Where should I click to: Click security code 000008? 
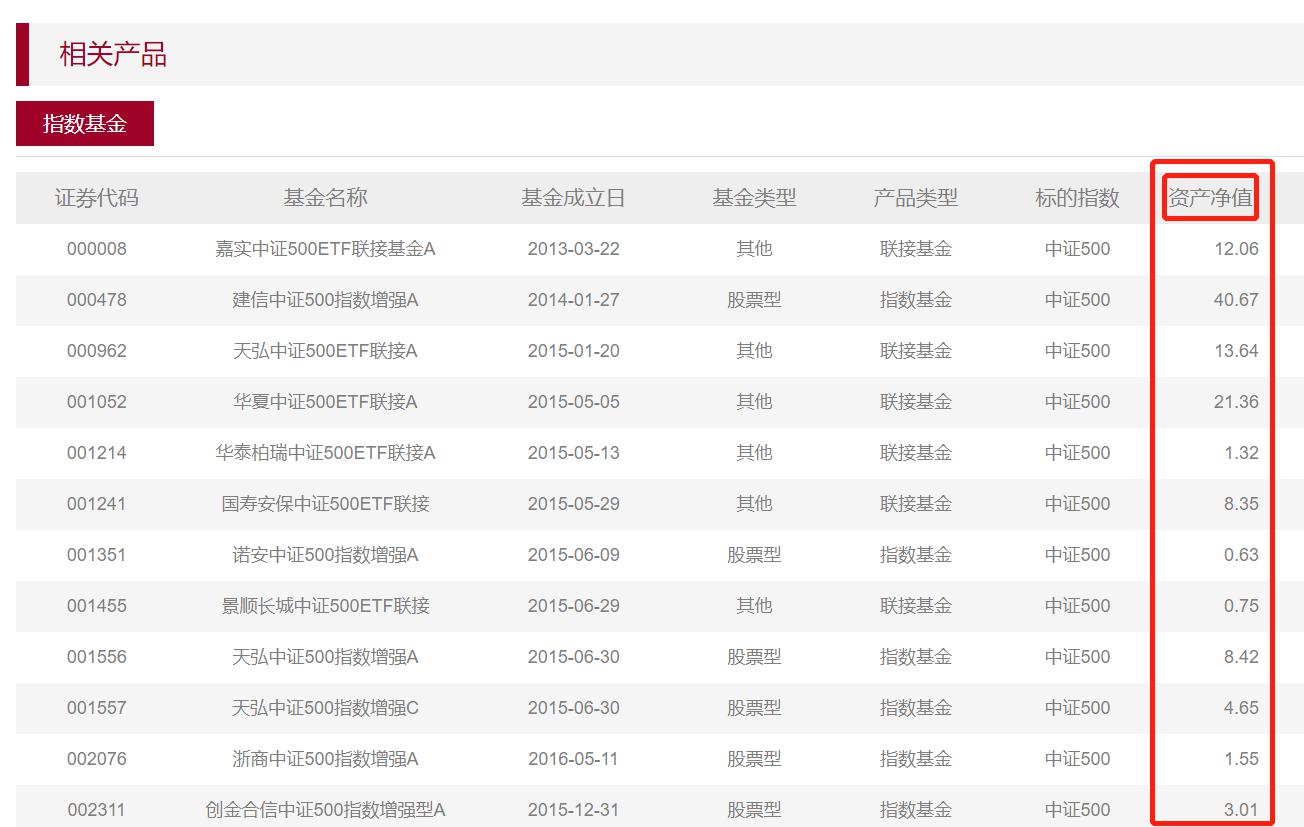tap(97, 249)
